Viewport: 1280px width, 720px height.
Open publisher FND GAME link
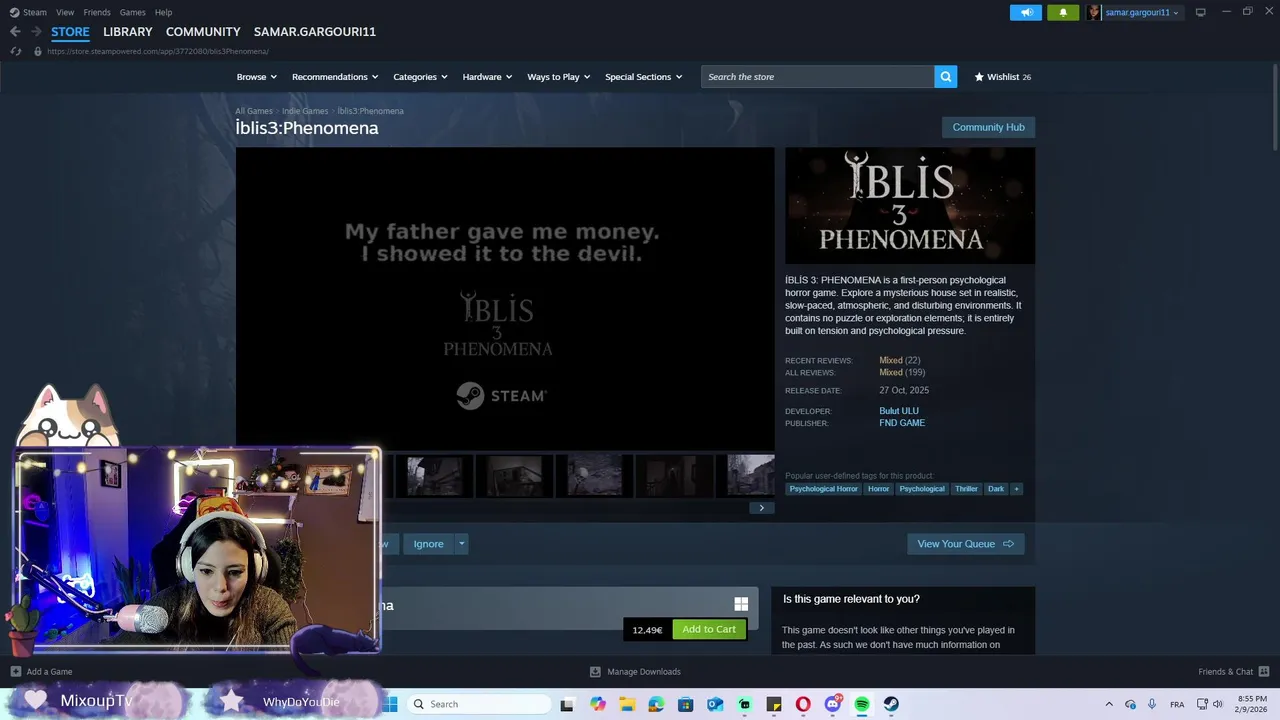[902, 423]
